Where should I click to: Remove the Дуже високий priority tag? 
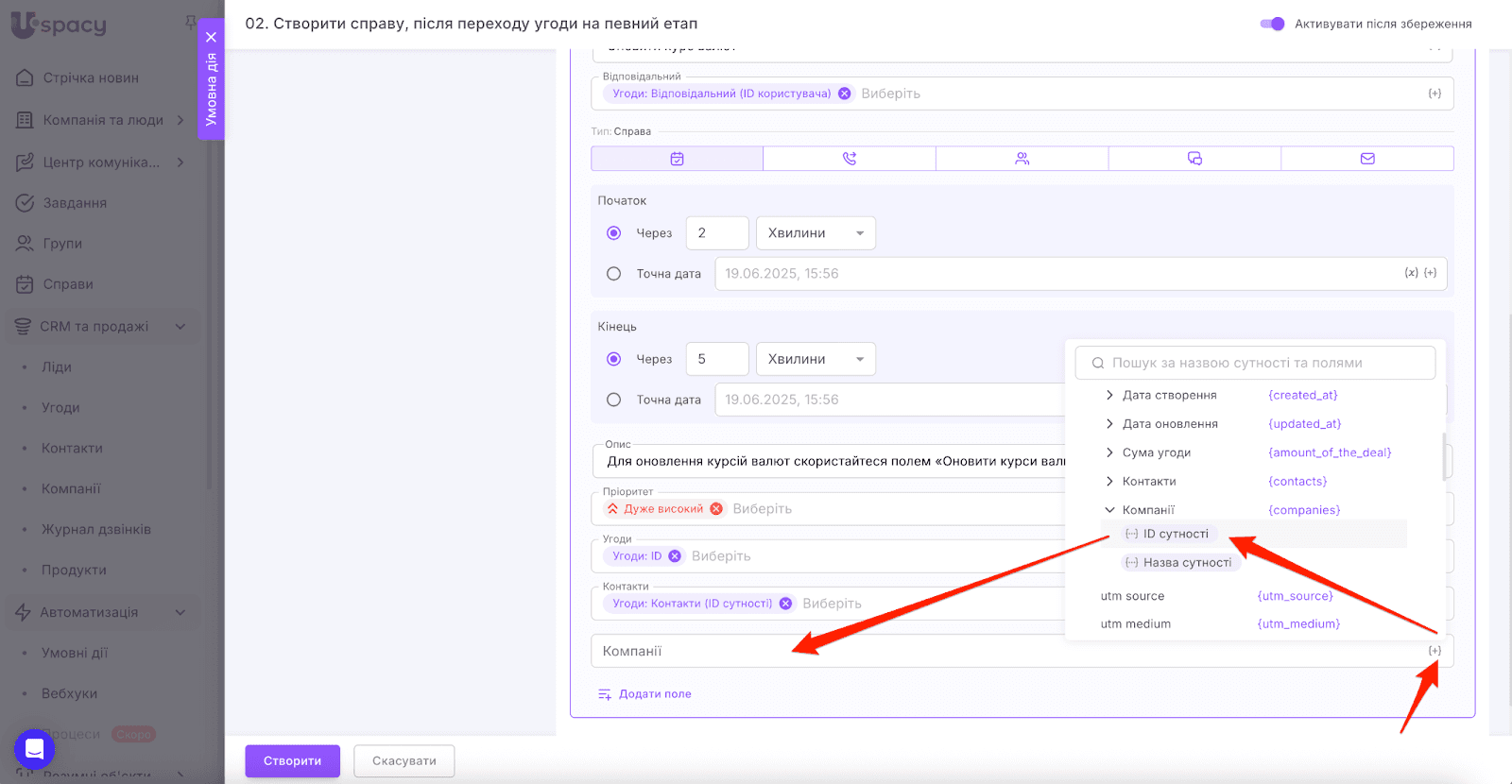click(x=716, y=509)
